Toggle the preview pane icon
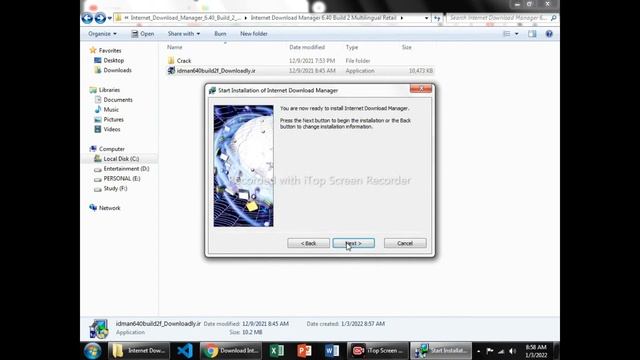Image resolution: width=640 pixels, height=360 pixels. coord(532,34)
